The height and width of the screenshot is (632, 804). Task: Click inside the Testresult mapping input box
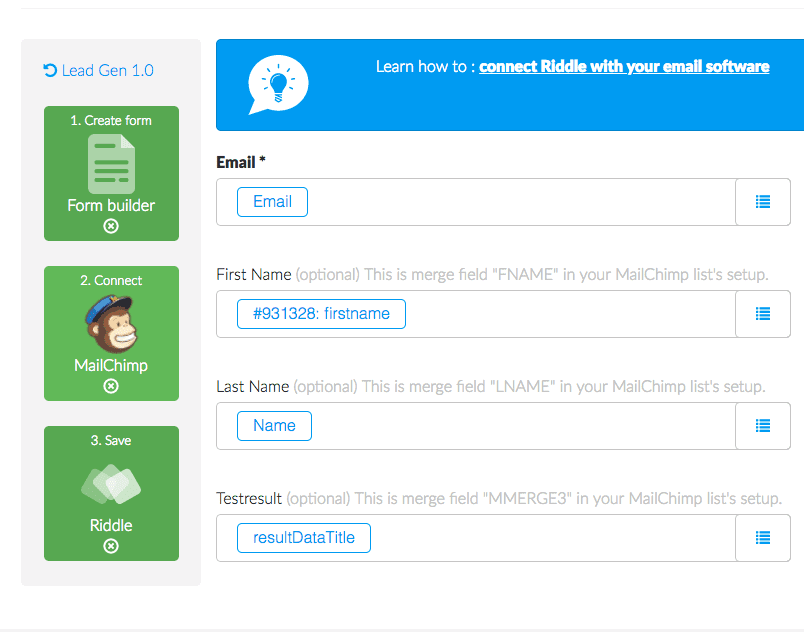[476, 538]
